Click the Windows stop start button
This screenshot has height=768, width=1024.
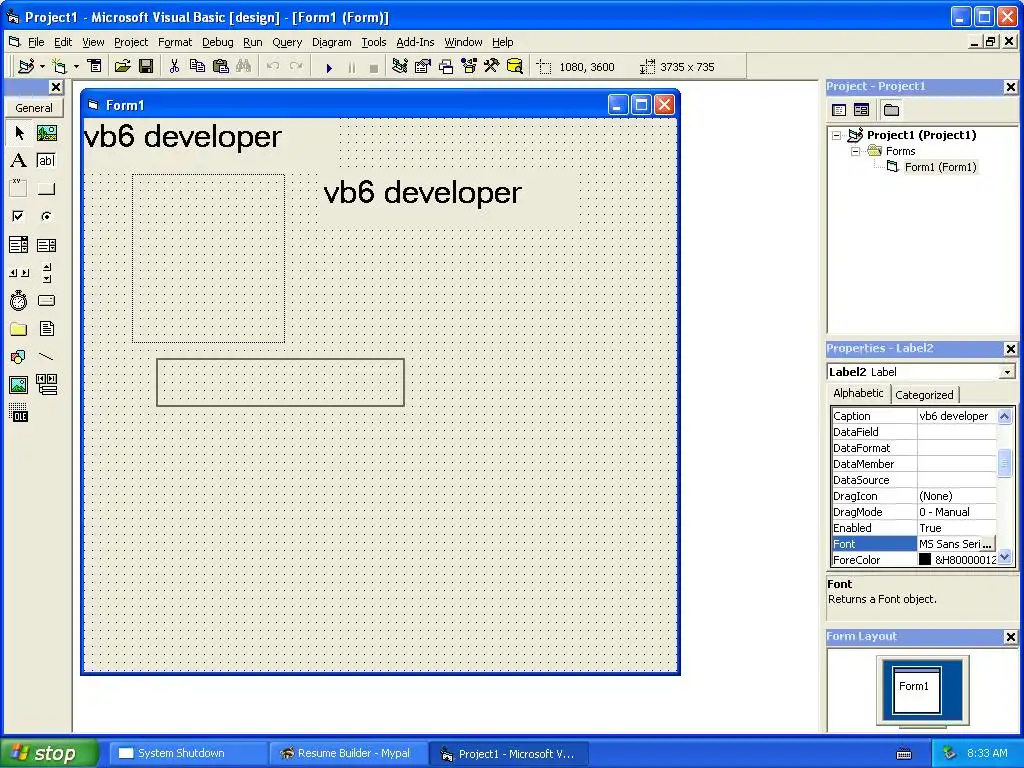50,754
